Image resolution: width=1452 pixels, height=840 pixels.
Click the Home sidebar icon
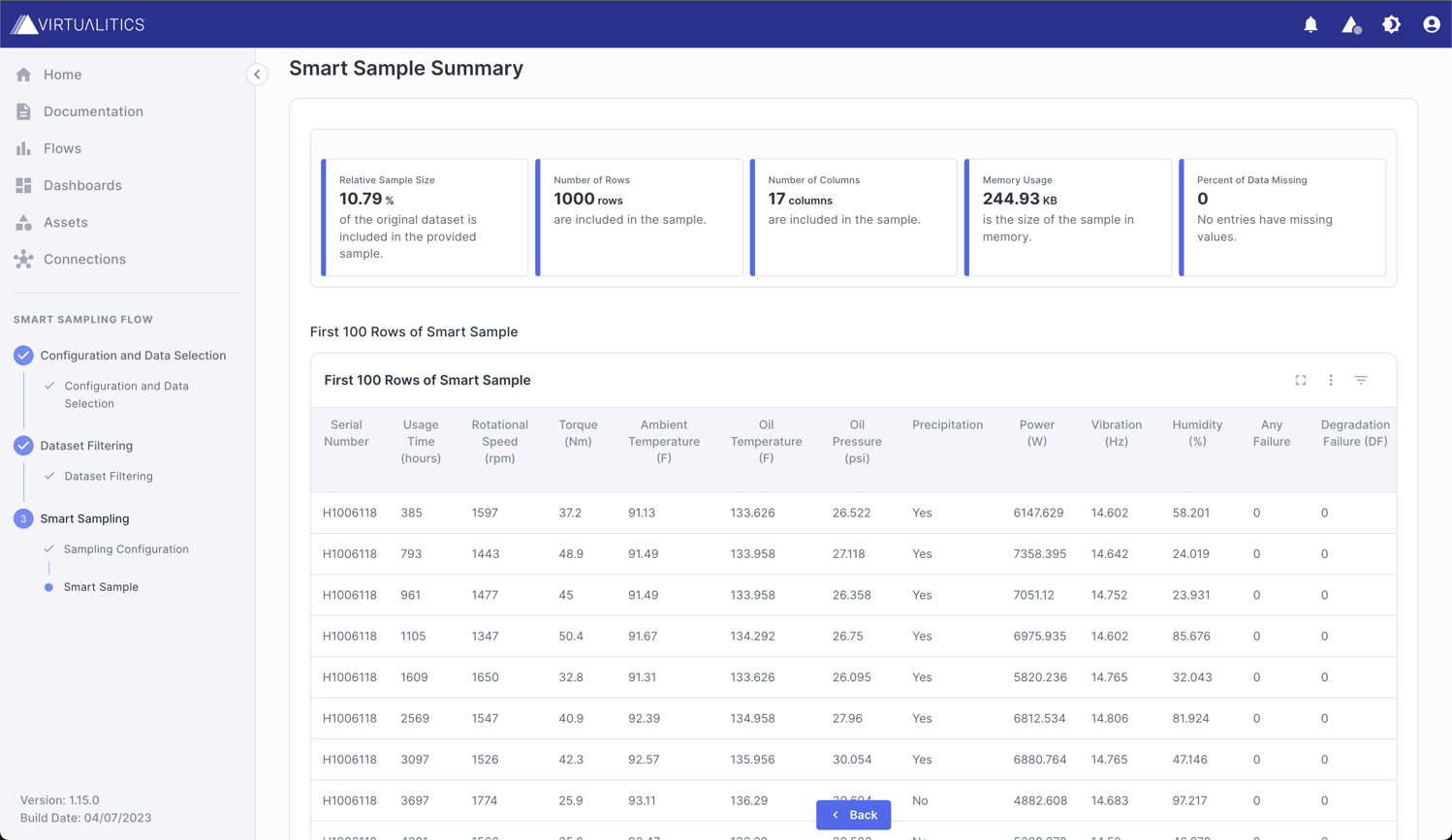point(22,75)
